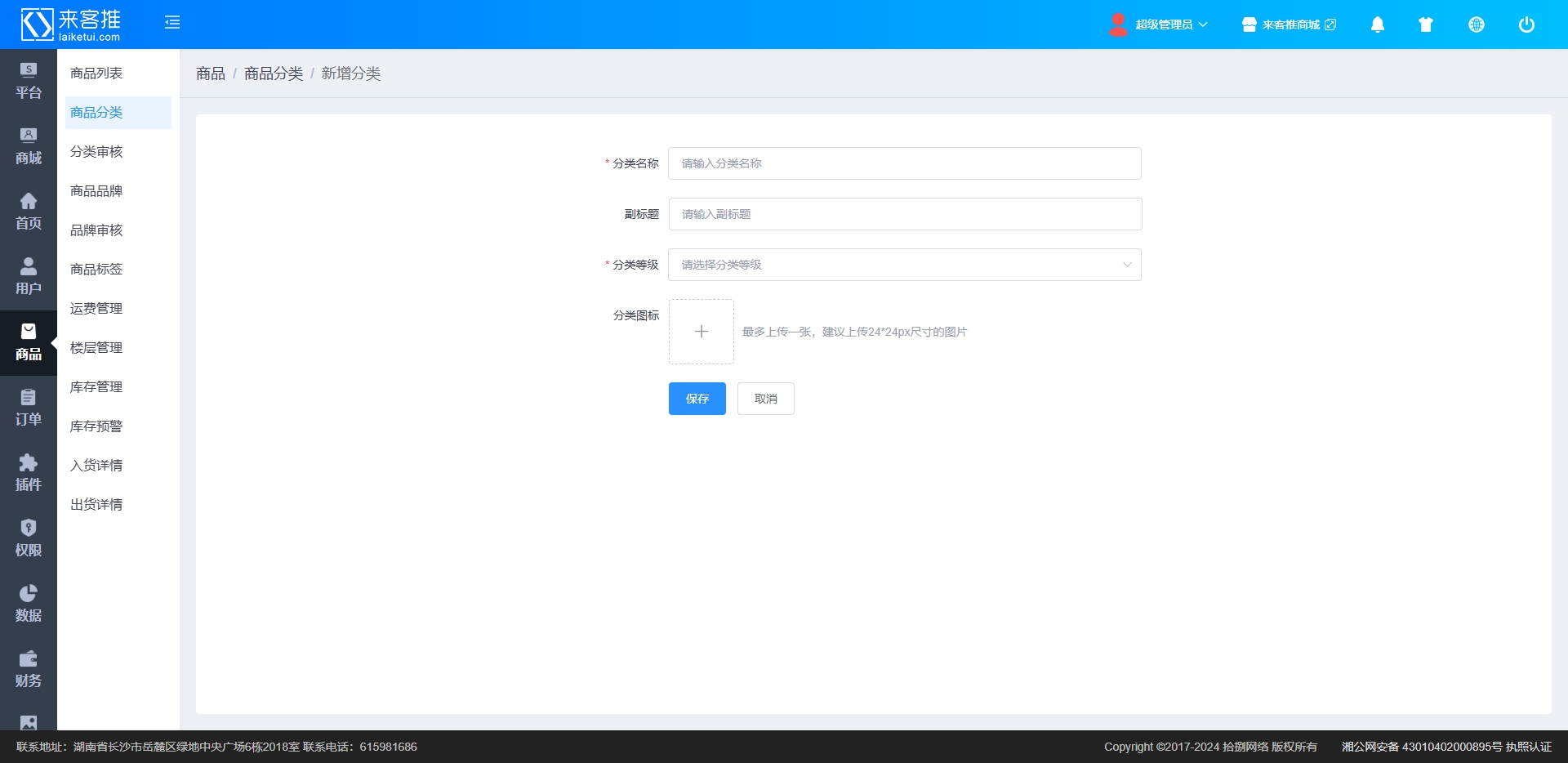Screen dimensions: 1568x763
Task: Open the 订单 section in sidebar
Action: (x=29, y=408)
